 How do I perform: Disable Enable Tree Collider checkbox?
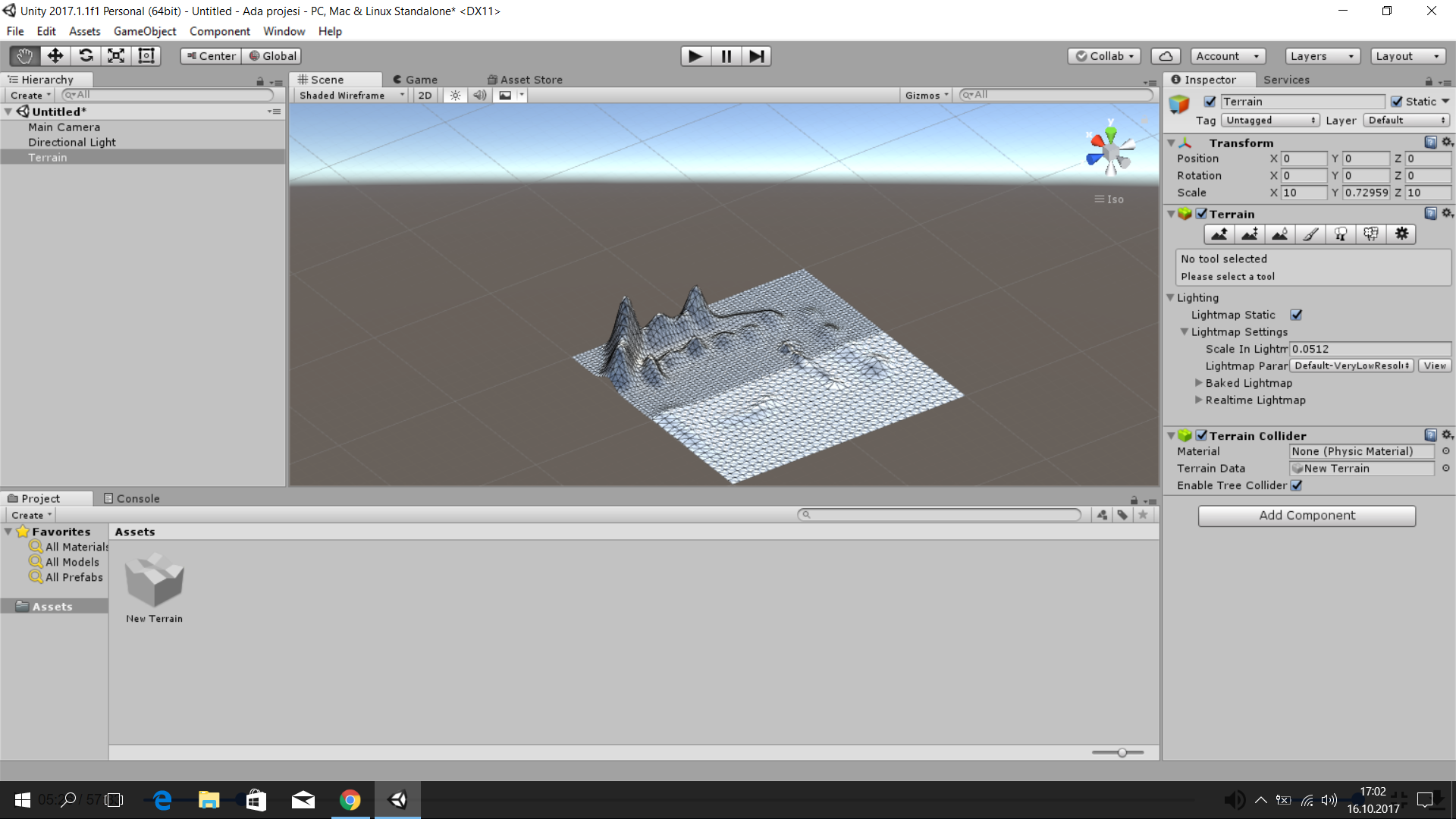point(1296,485)
